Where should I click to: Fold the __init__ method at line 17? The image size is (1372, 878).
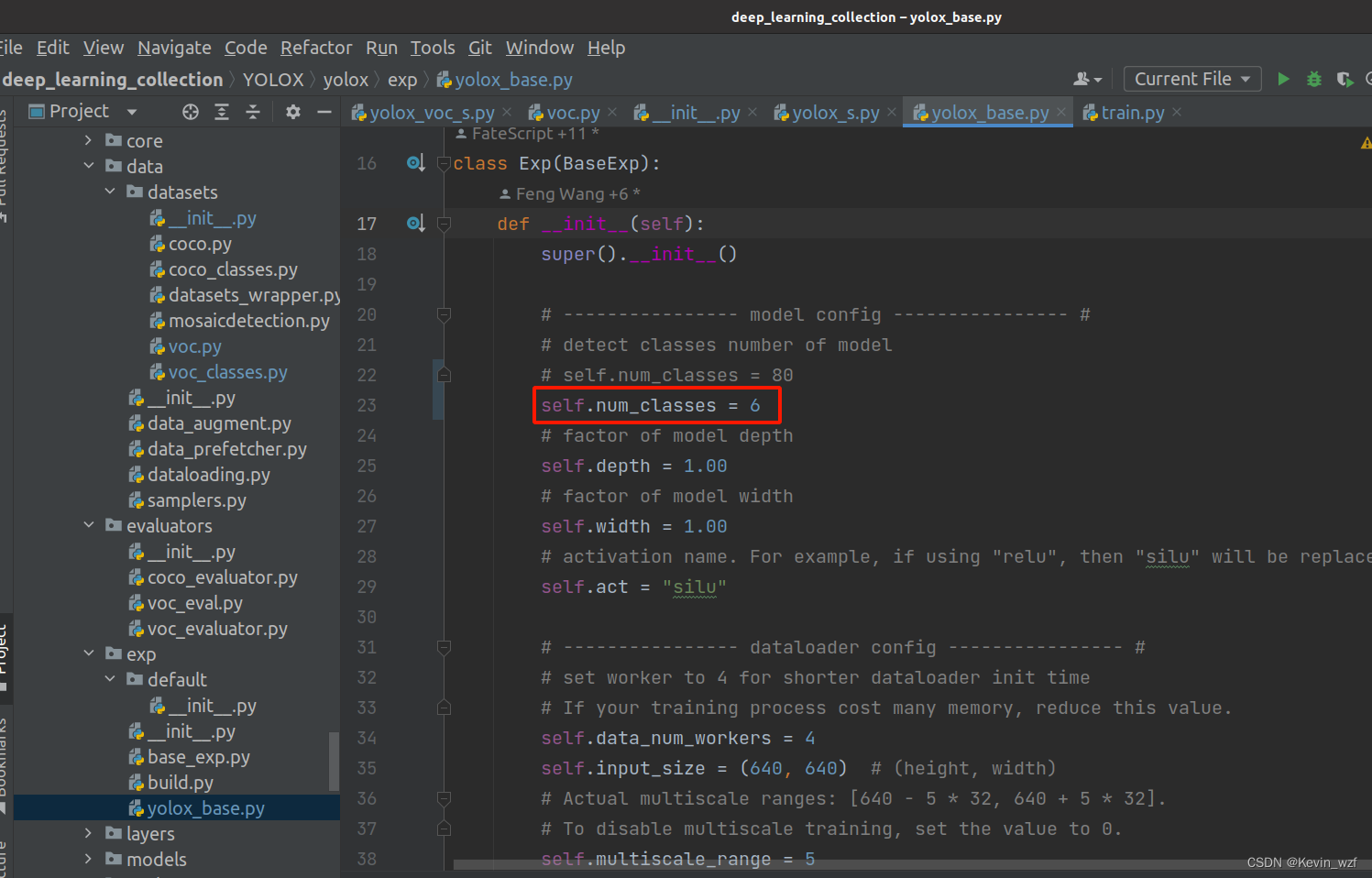tap(445, 224)
